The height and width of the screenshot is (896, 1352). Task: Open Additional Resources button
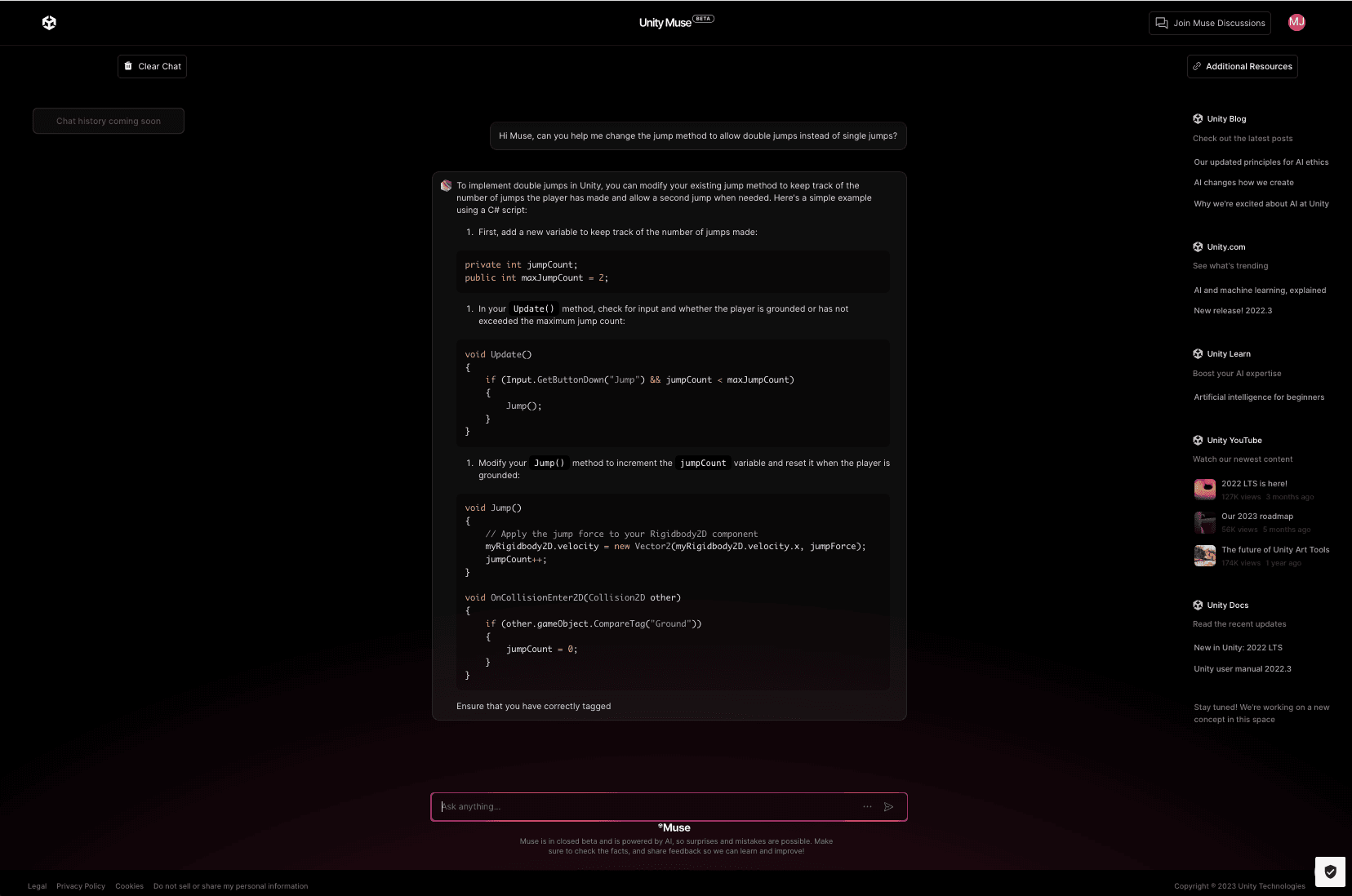(1242, 67)
